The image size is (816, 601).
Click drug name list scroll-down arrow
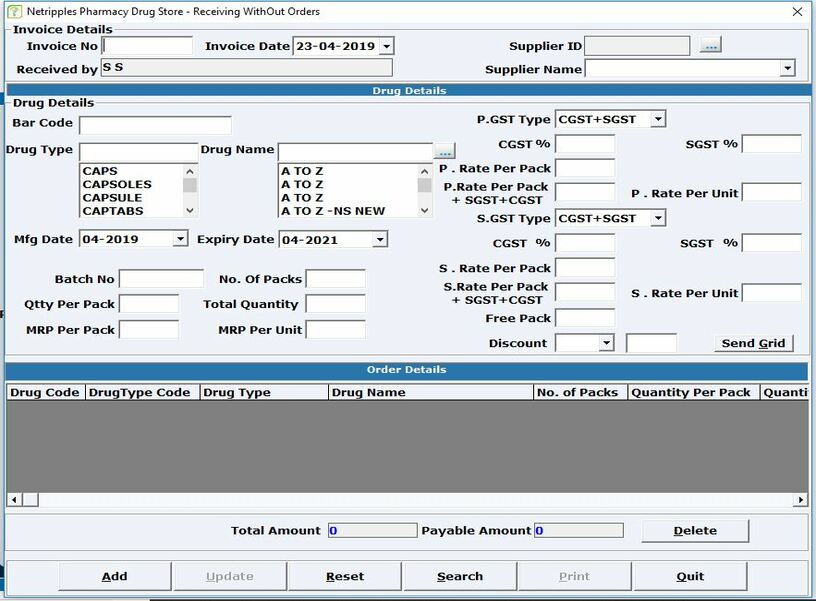click(x=425, y=211)
